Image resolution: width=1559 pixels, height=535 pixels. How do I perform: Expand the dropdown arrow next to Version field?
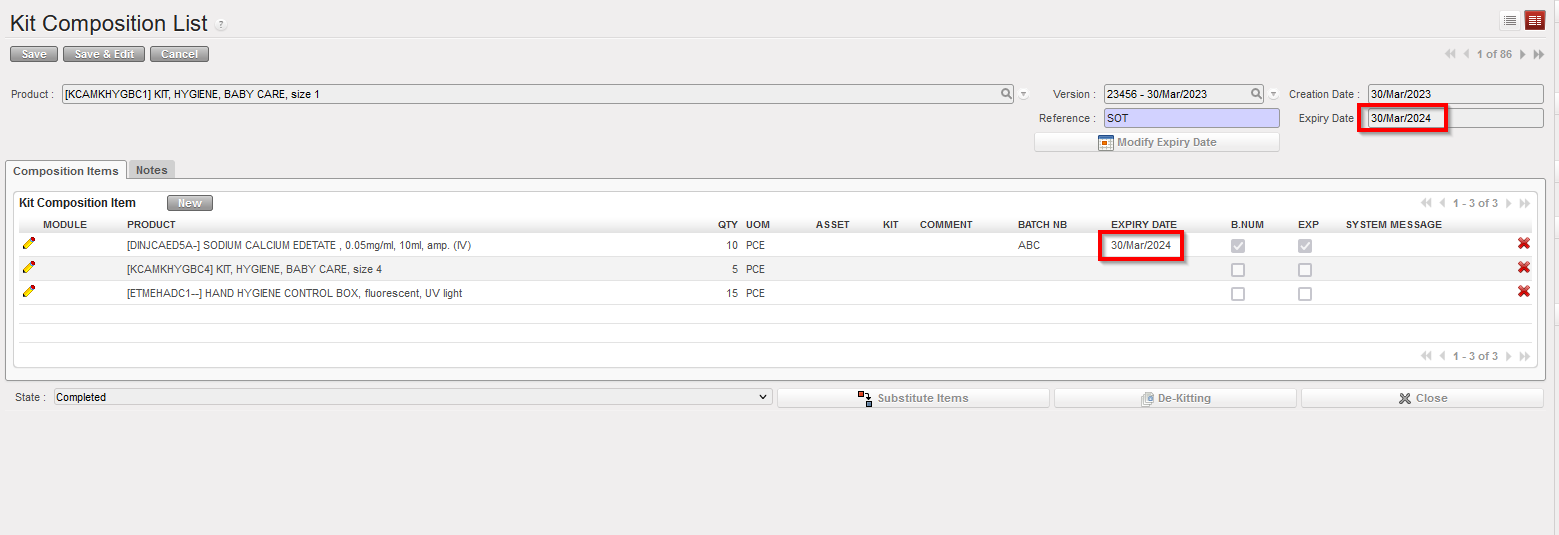coord(1273,95)
